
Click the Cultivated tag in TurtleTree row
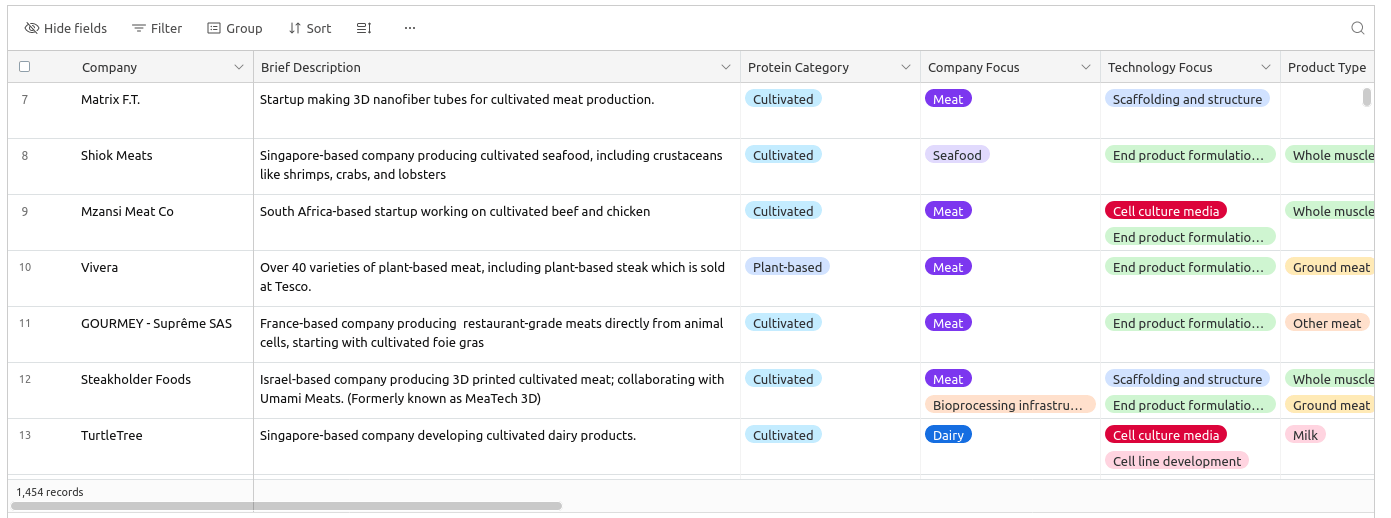[x=783, y=435]
